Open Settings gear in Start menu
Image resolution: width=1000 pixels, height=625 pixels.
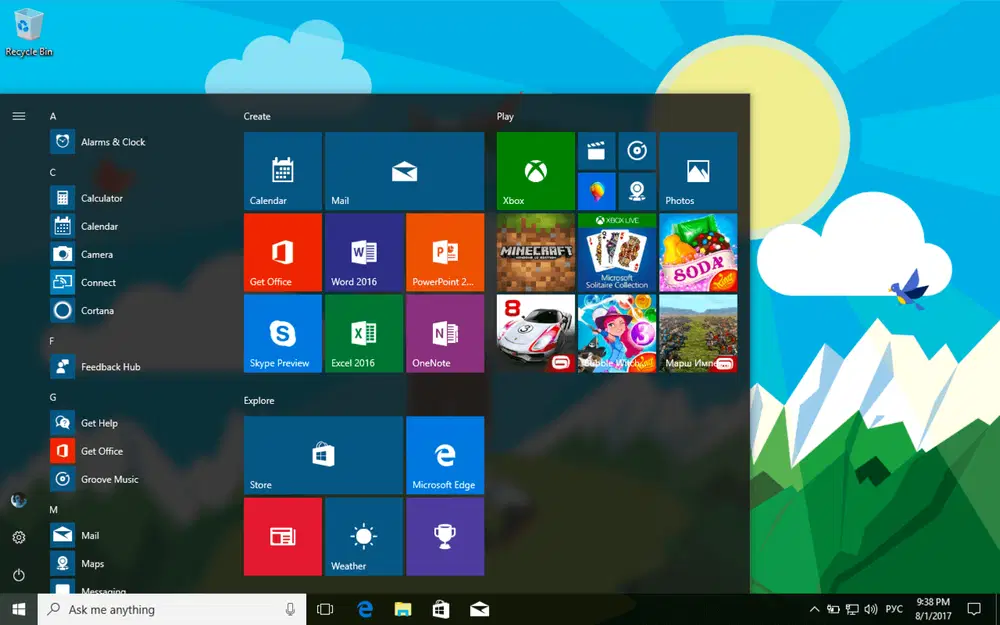click(x=19, y=538)
